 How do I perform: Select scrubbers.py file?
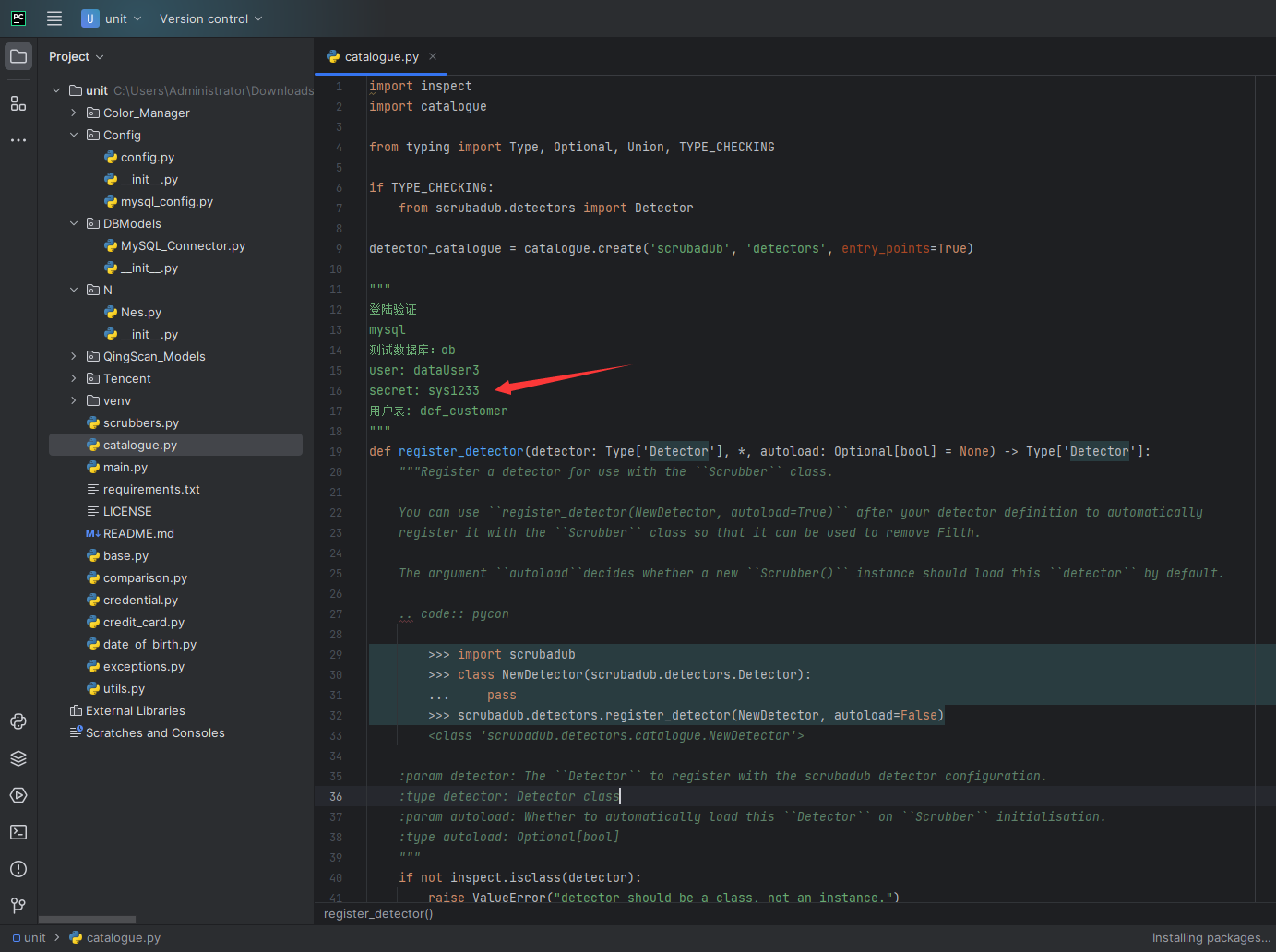pyautogui.click(x=133, y=422)
